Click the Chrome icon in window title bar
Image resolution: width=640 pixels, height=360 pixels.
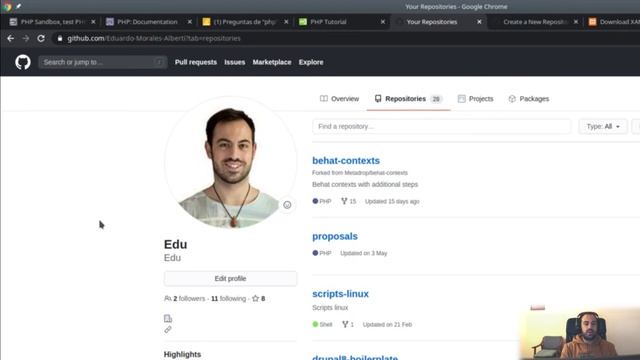tap(7, 7)
